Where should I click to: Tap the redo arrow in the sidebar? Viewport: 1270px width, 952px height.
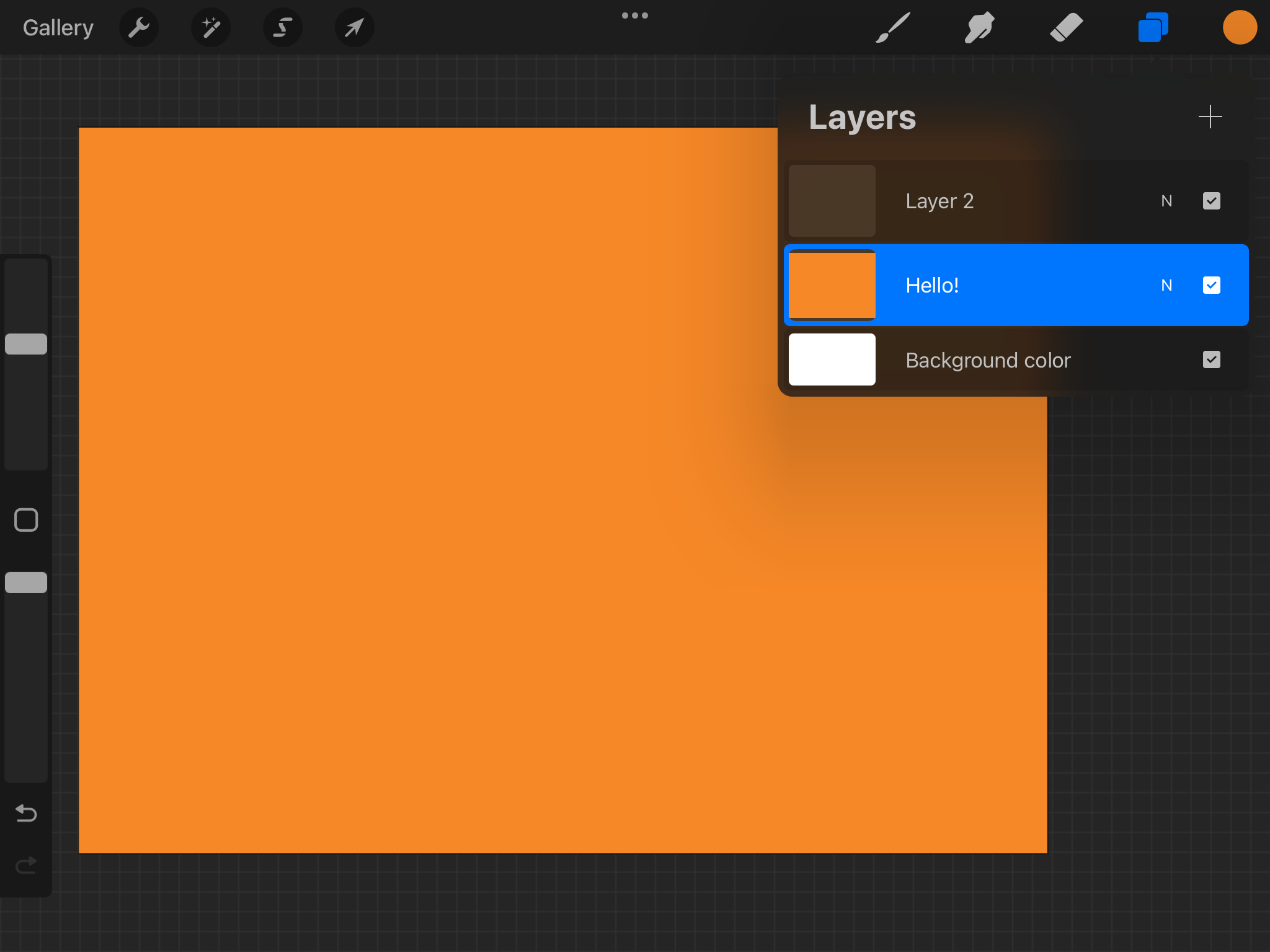(26, 865)
